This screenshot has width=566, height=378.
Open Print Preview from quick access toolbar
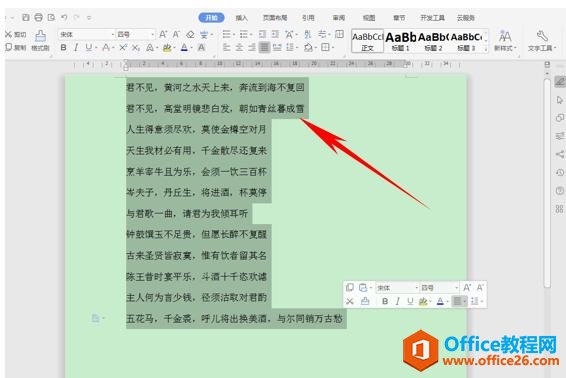point(51,17)
